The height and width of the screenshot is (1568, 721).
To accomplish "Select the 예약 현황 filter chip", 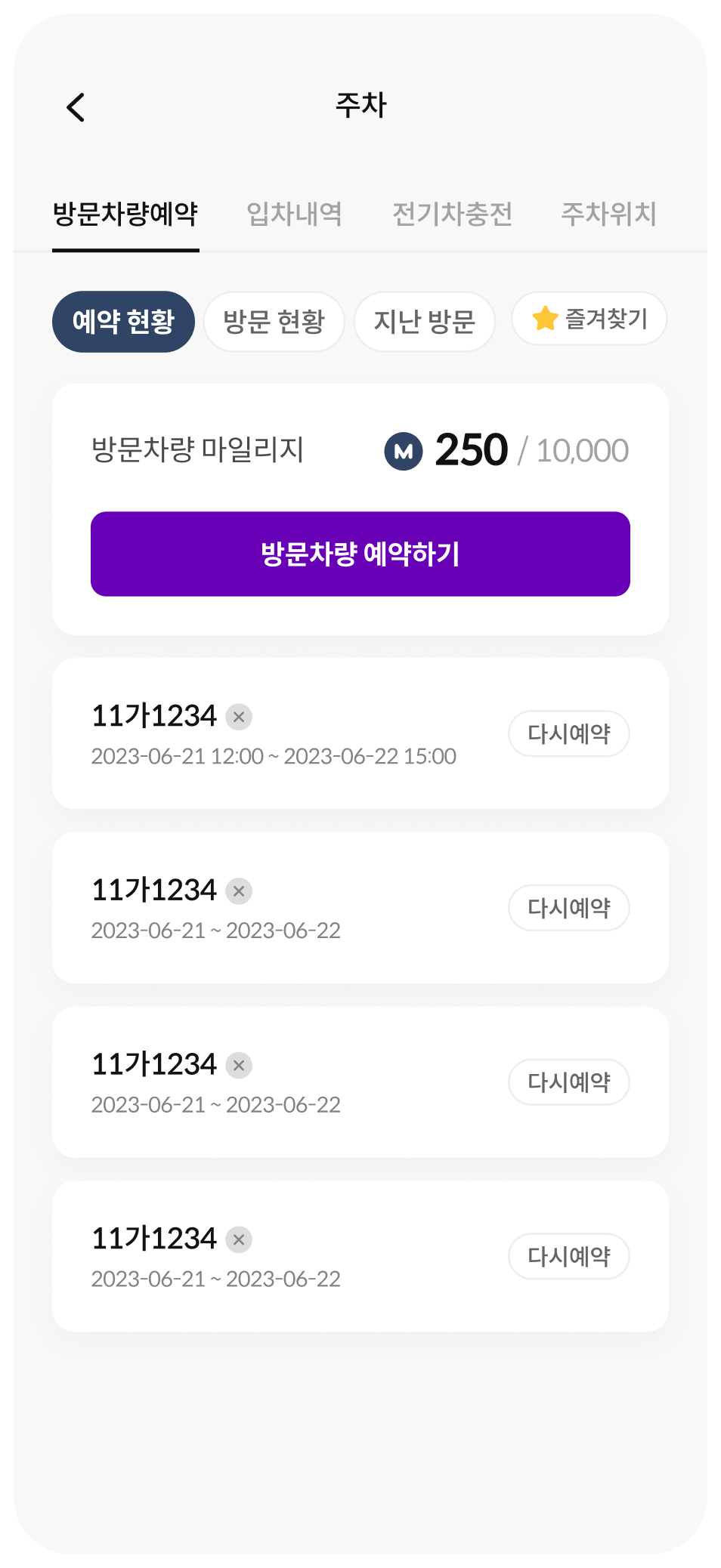I will pos(123,322).
